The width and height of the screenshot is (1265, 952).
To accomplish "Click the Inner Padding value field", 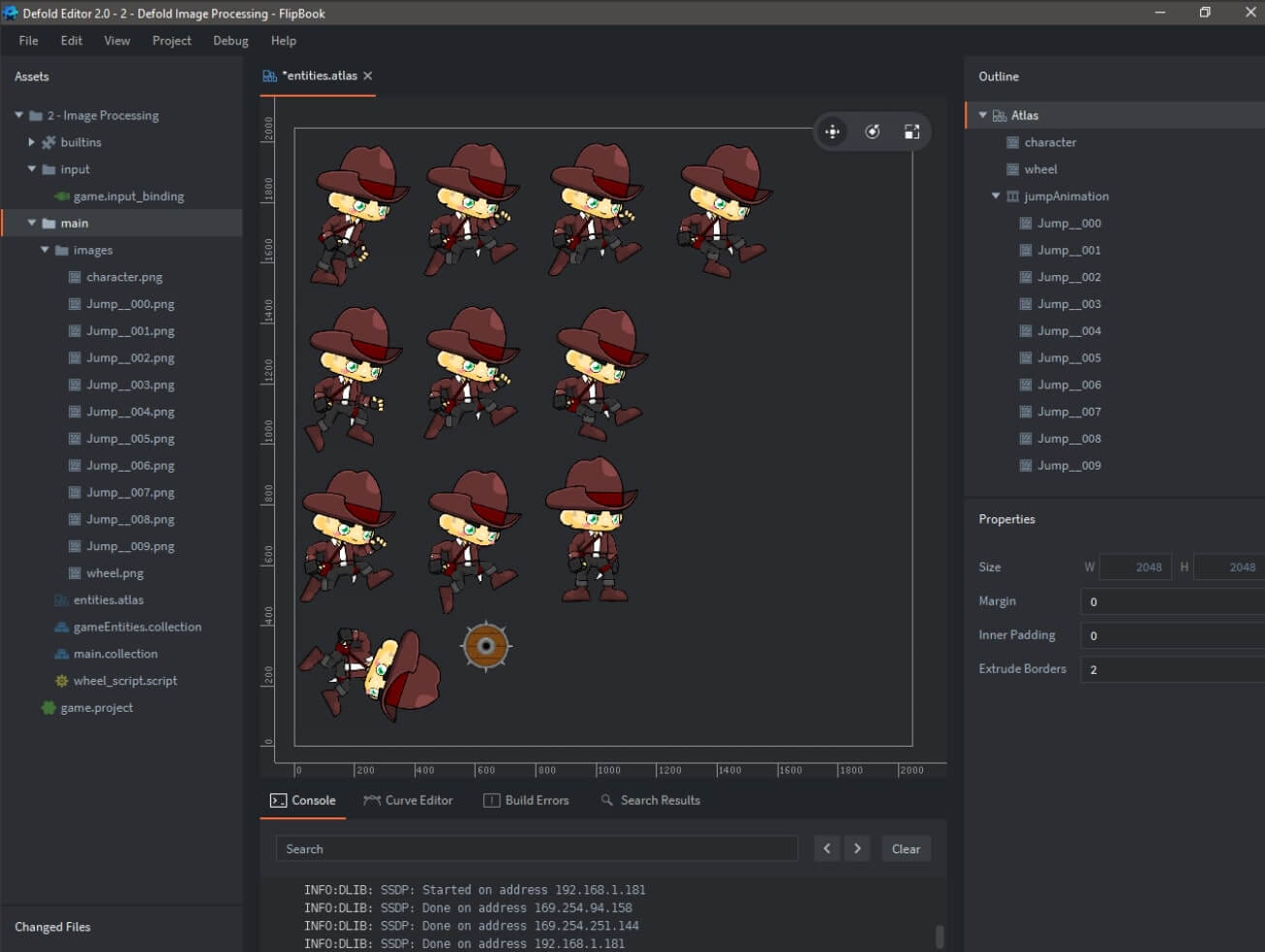I will coord(1172,635).
